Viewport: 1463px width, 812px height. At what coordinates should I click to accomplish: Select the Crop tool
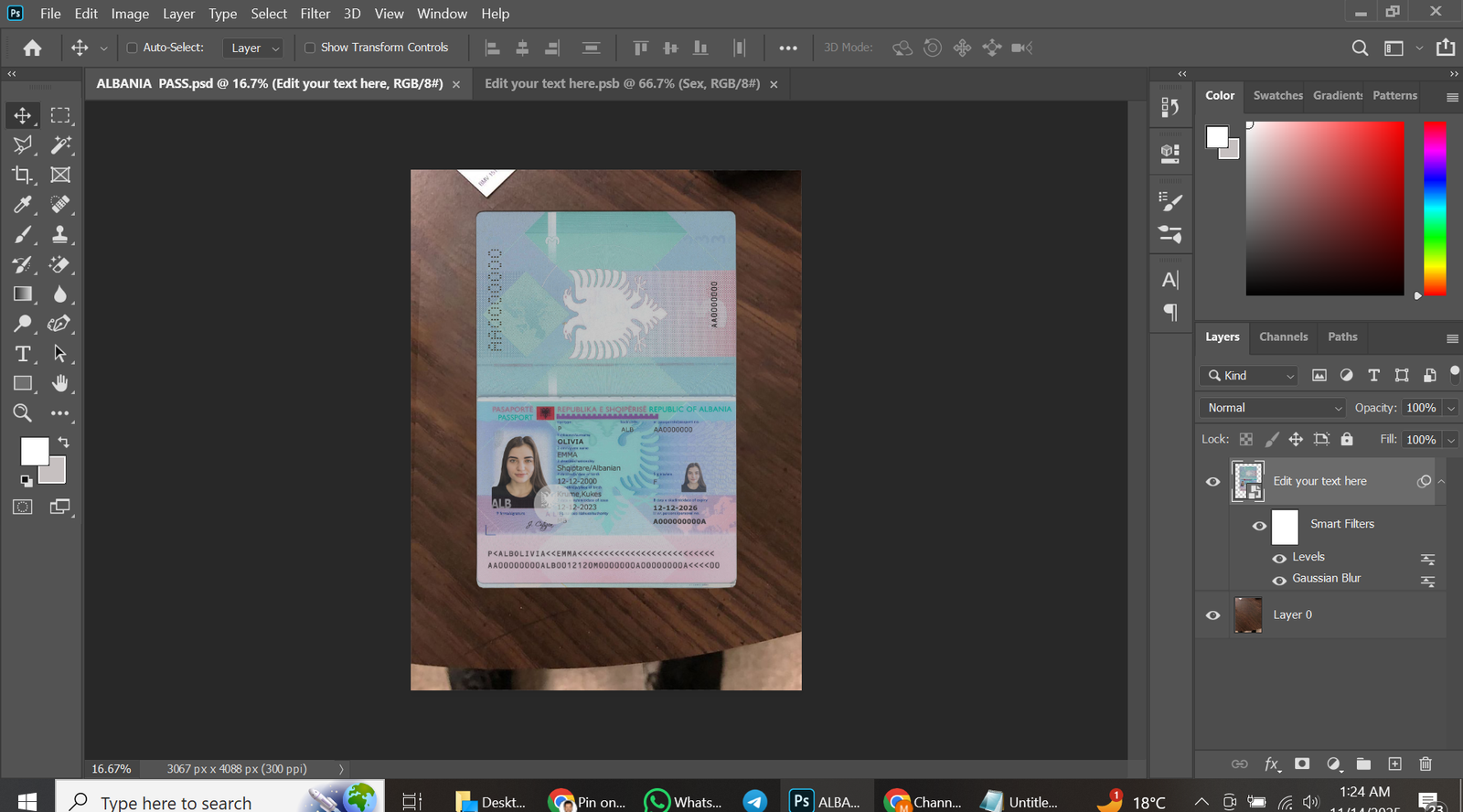(x=23, y=175)
